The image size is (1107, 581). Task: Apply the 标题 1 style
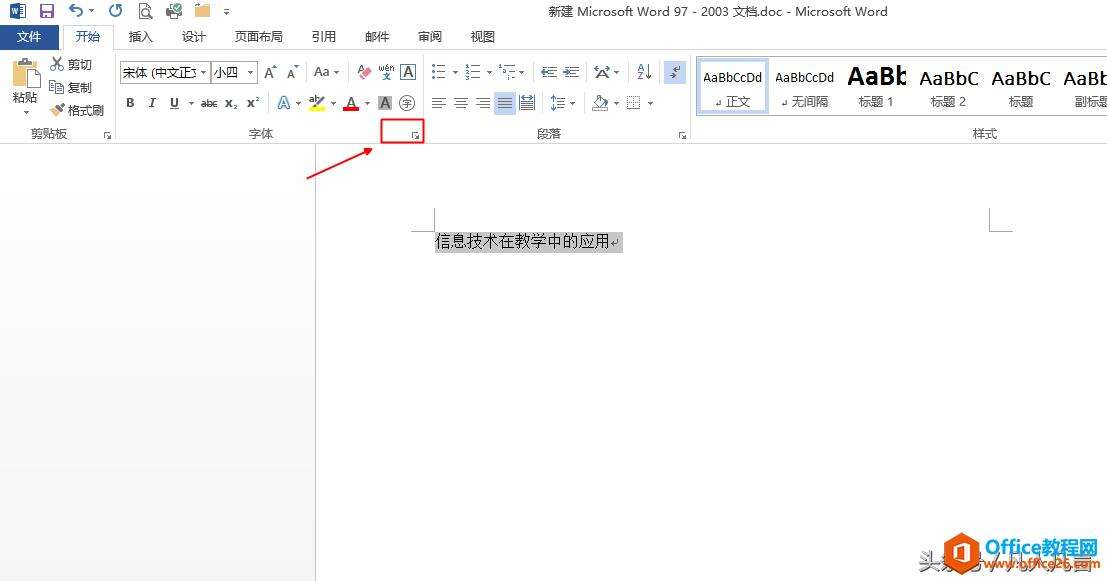coord(875,85)
